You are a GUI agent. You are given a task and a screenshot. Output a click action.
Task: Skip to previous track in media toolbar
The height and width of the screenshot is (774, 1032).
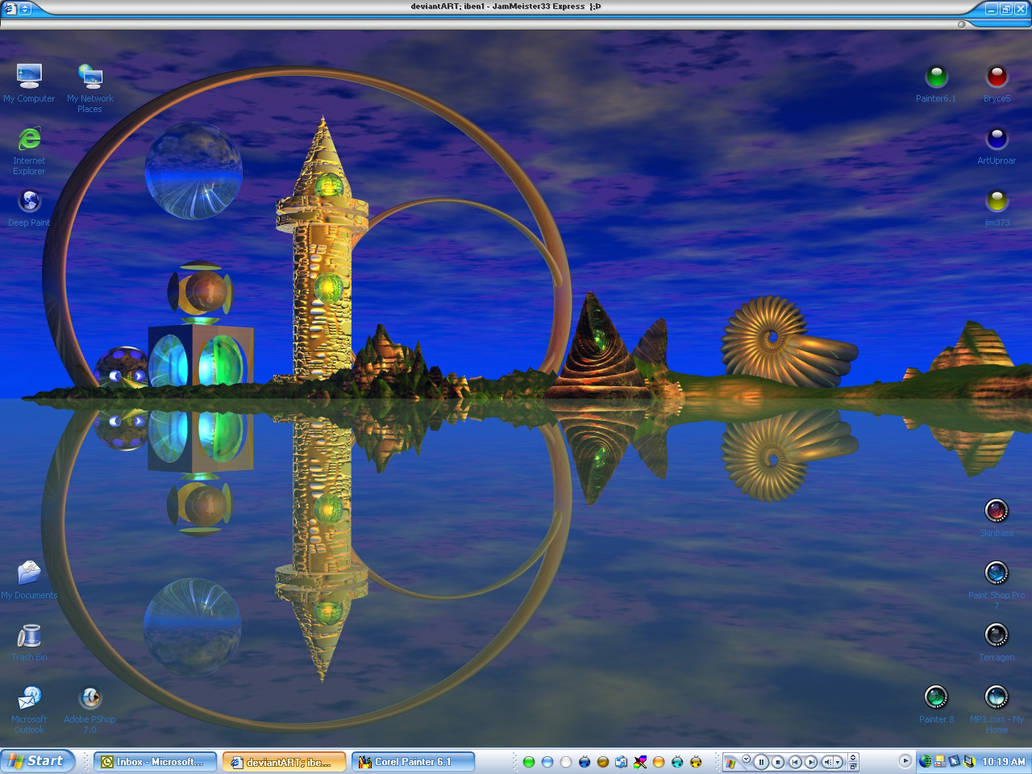pyautogui.click(x=795, y=762)
